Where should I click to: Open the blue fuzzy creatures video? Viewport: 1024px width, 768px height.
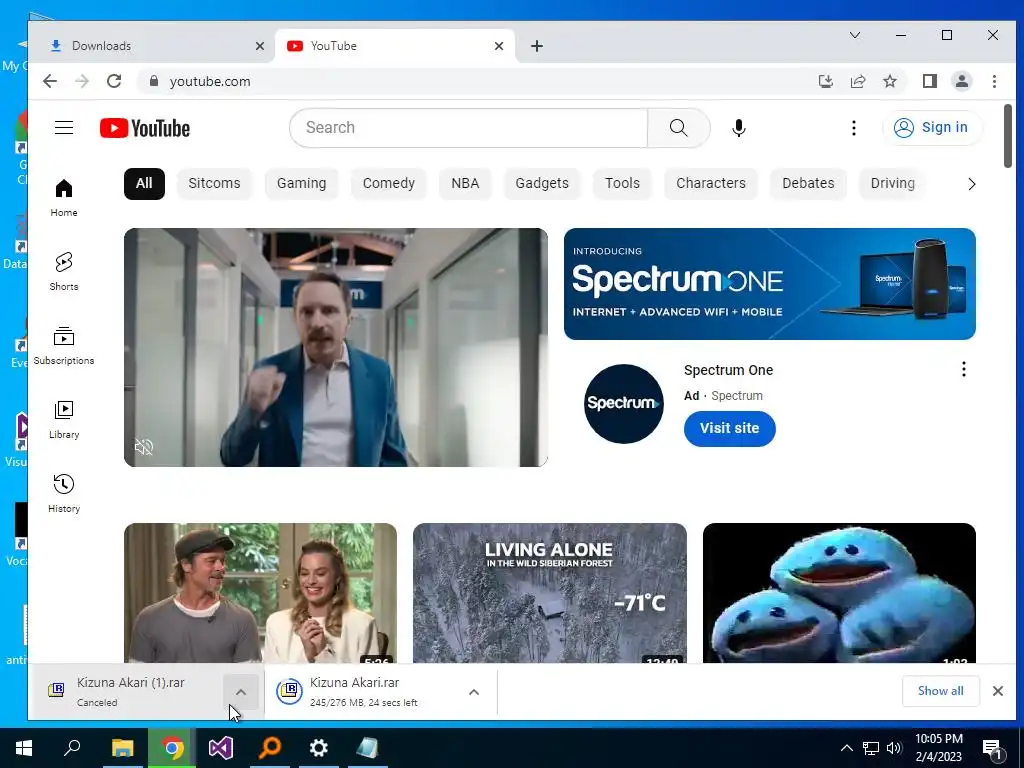(x=839, y=593)
